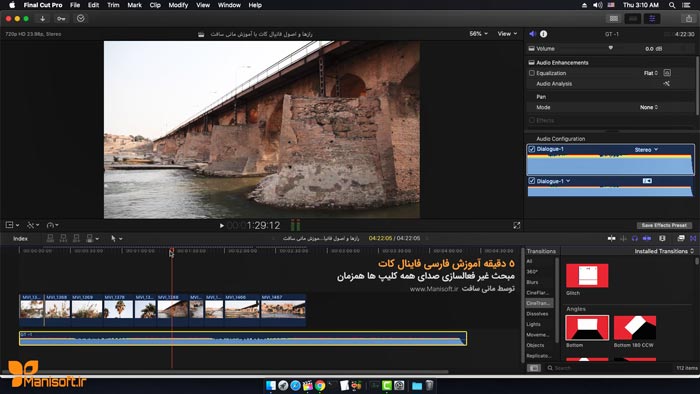Click the append clip icon
700x394 pixels.
point(76,239)
